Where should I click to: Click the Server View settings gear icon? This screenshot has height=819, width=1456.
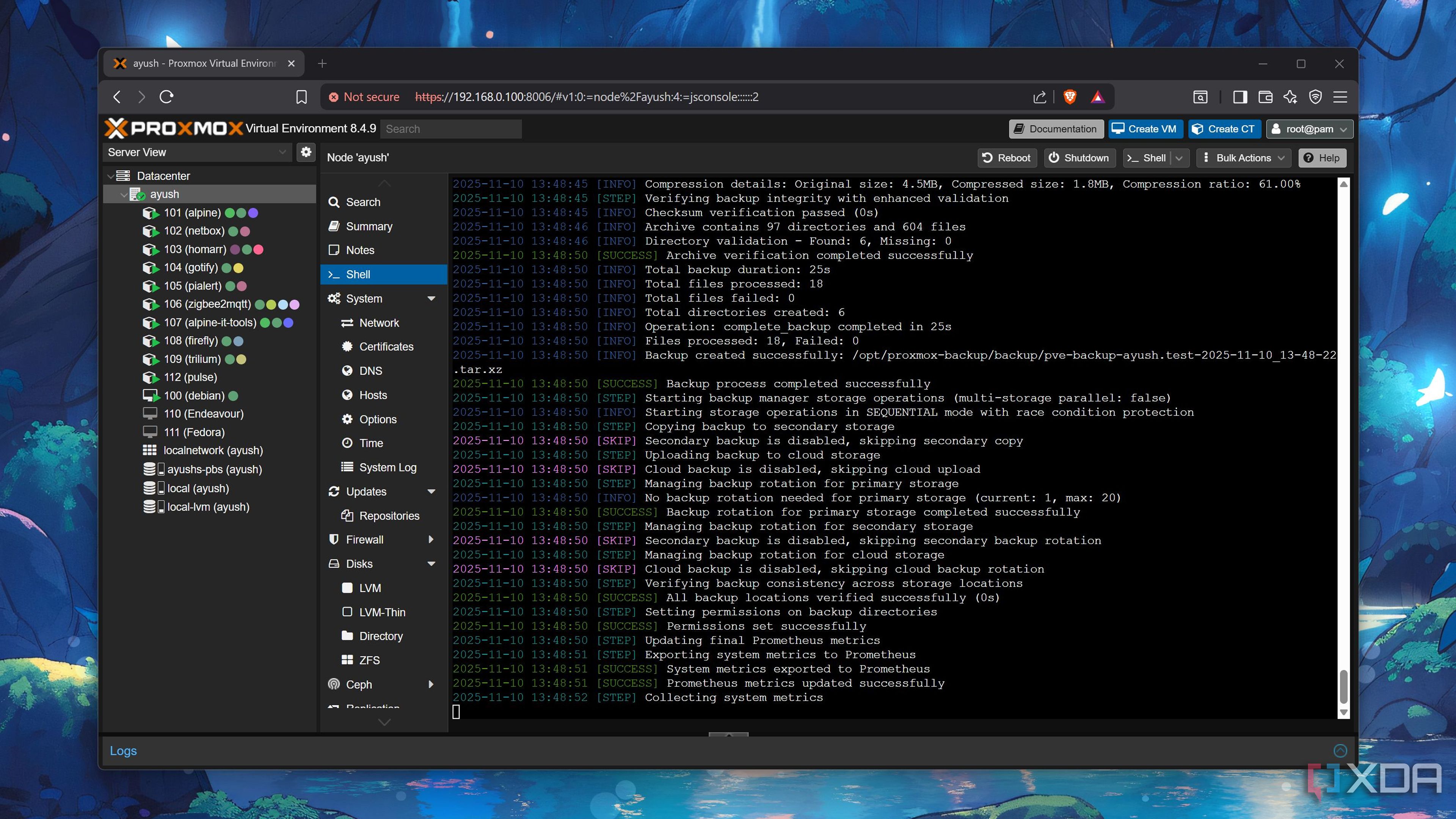tap(306, 152)
